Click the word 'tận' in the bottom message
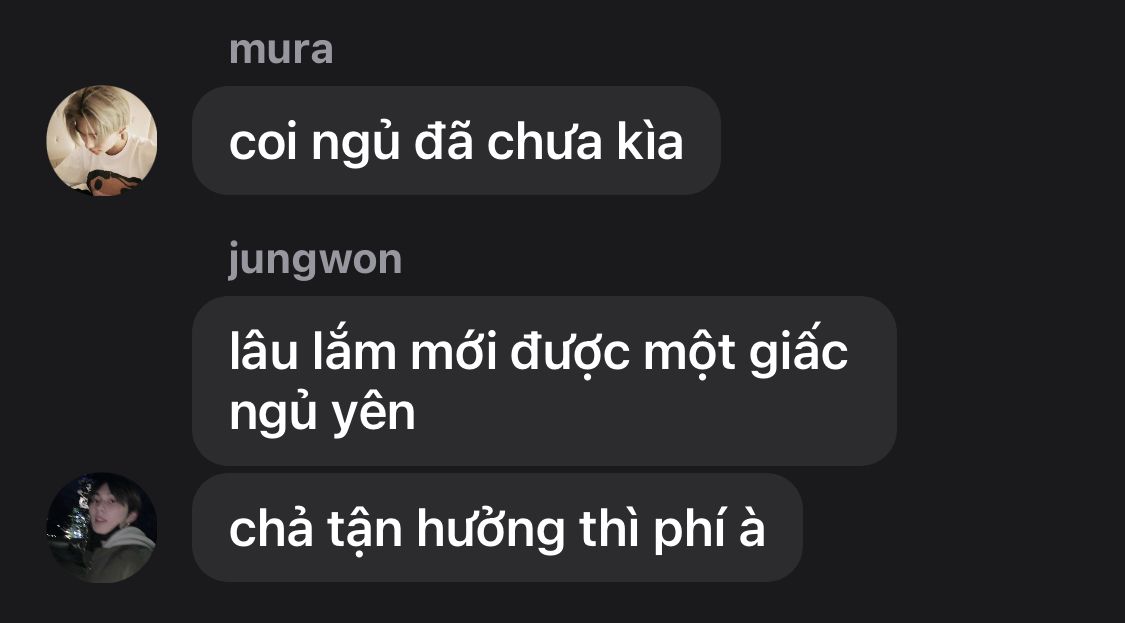This screenshot has width=1125, height=623. [364, 531]
